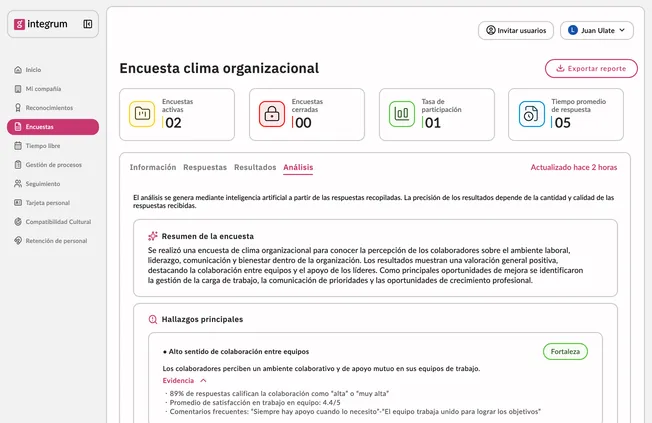Select Encuestas in the sidebar
Screen dimensions: 652x423
coord(53,127)
